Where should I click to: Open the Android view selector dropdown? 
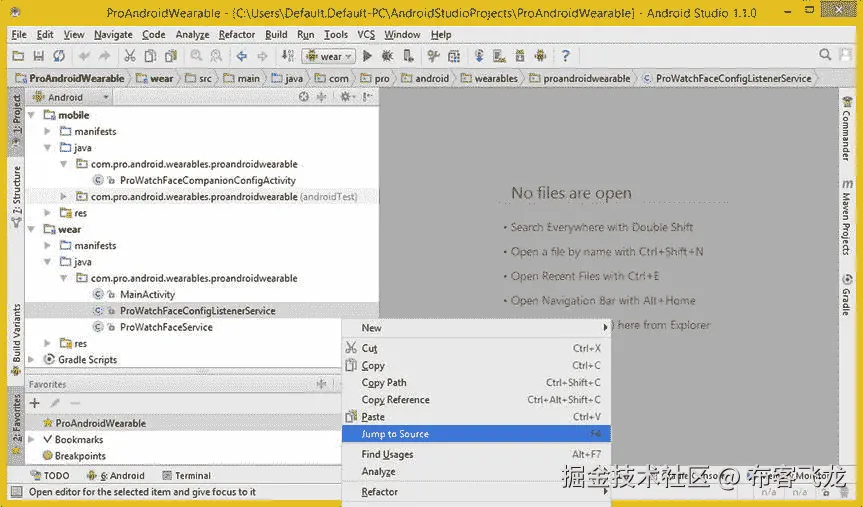[70, 97]
